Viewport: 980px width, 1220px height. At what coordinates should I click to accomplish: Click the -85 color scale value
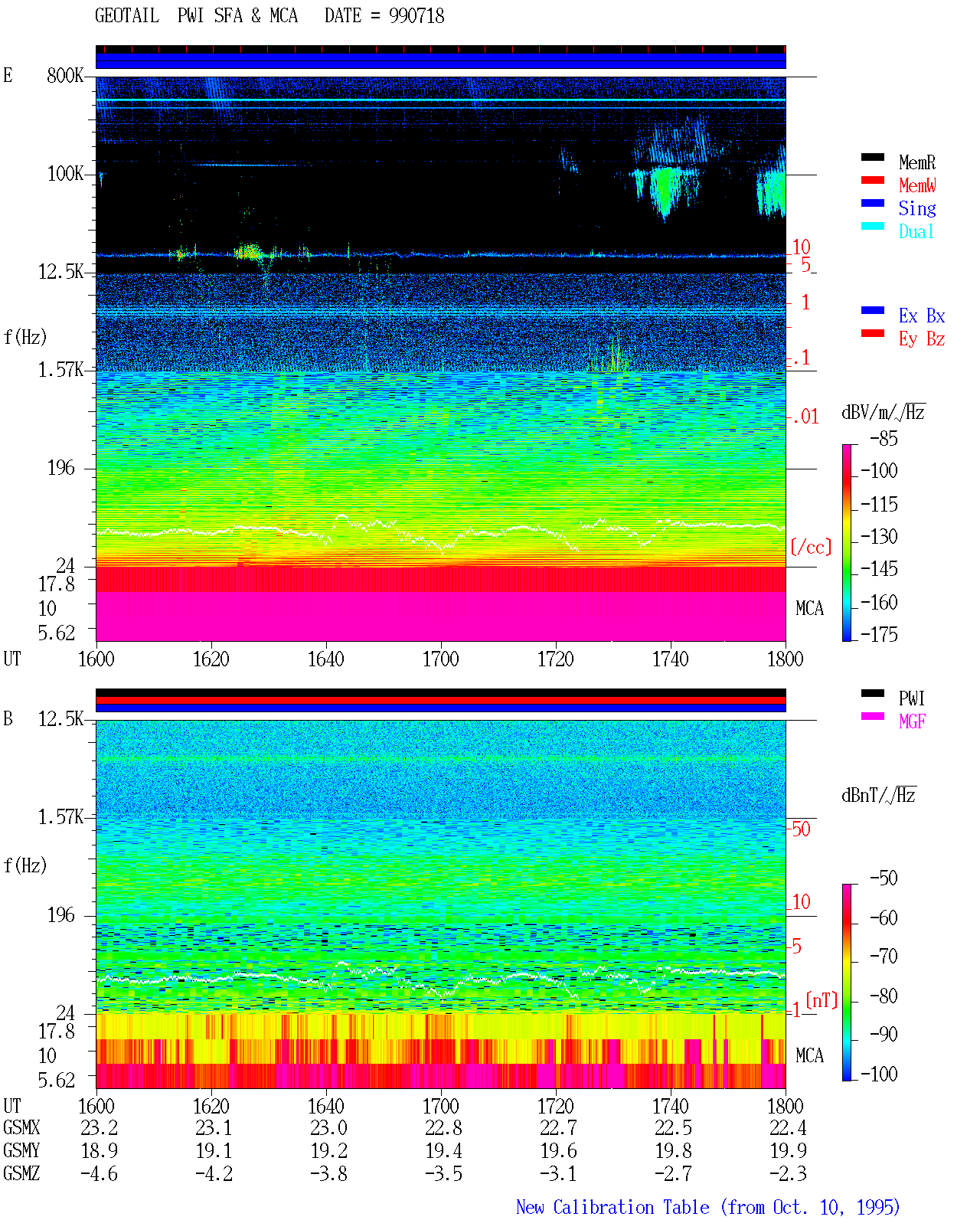click(884, 439)
